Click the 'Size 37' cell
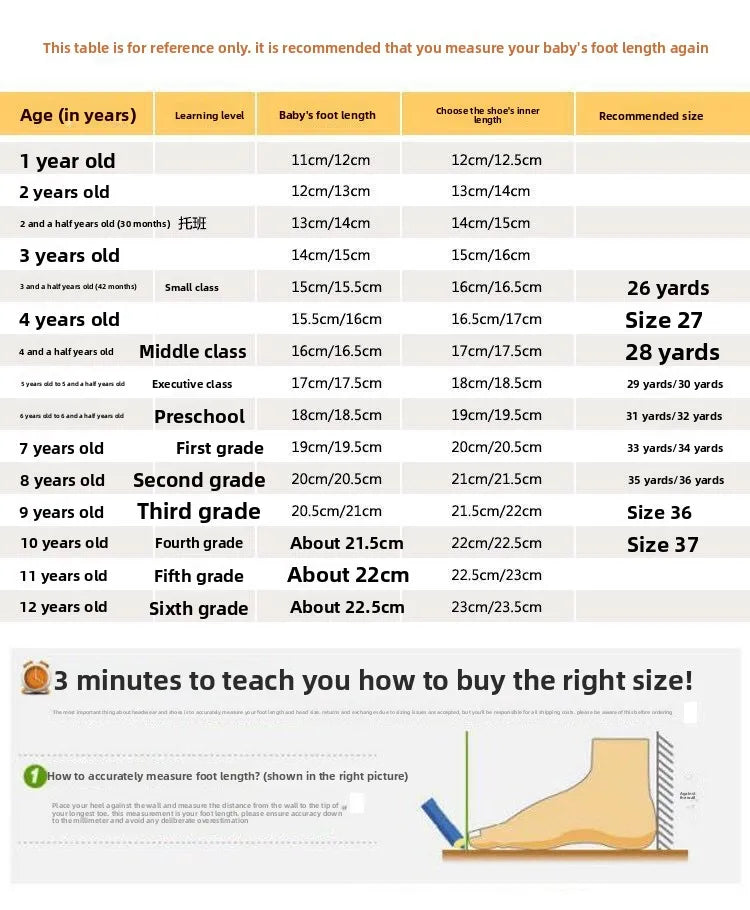The image size is (750, 910). click(x=662, y=544)
